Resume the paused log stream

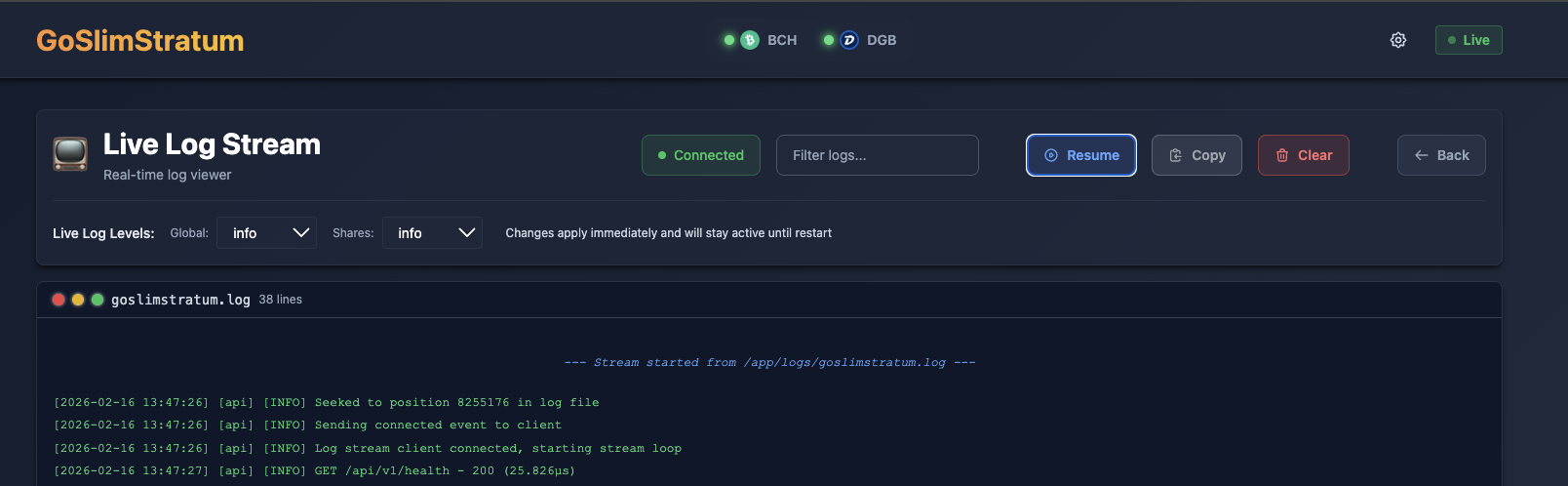[1080, 155]
